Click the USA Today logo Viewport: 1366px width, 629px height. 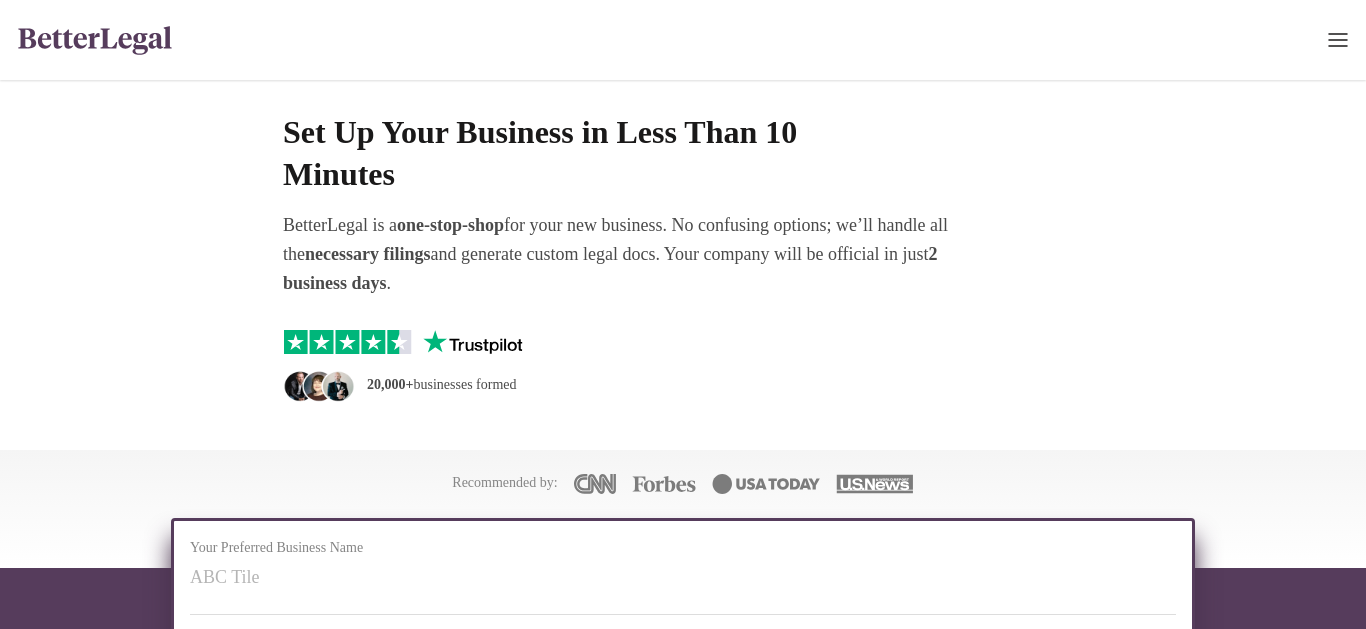coord(766,484)
